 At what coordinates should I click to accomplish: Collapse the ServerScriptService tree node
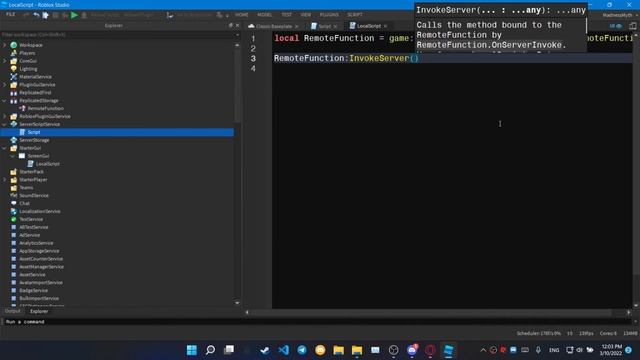pyautogui.click(x=5, y=124)
